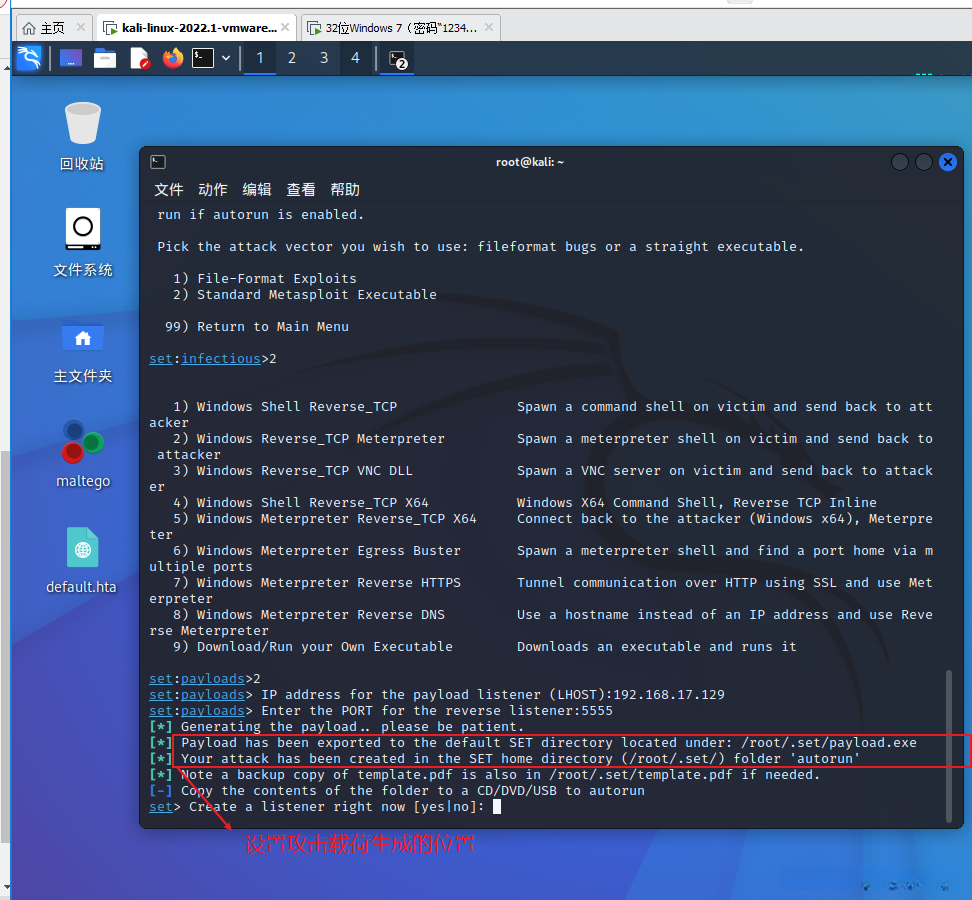972x900 pixels.
Task: Maximize the root@kali terminal window
Action: [x=924, y=162]
